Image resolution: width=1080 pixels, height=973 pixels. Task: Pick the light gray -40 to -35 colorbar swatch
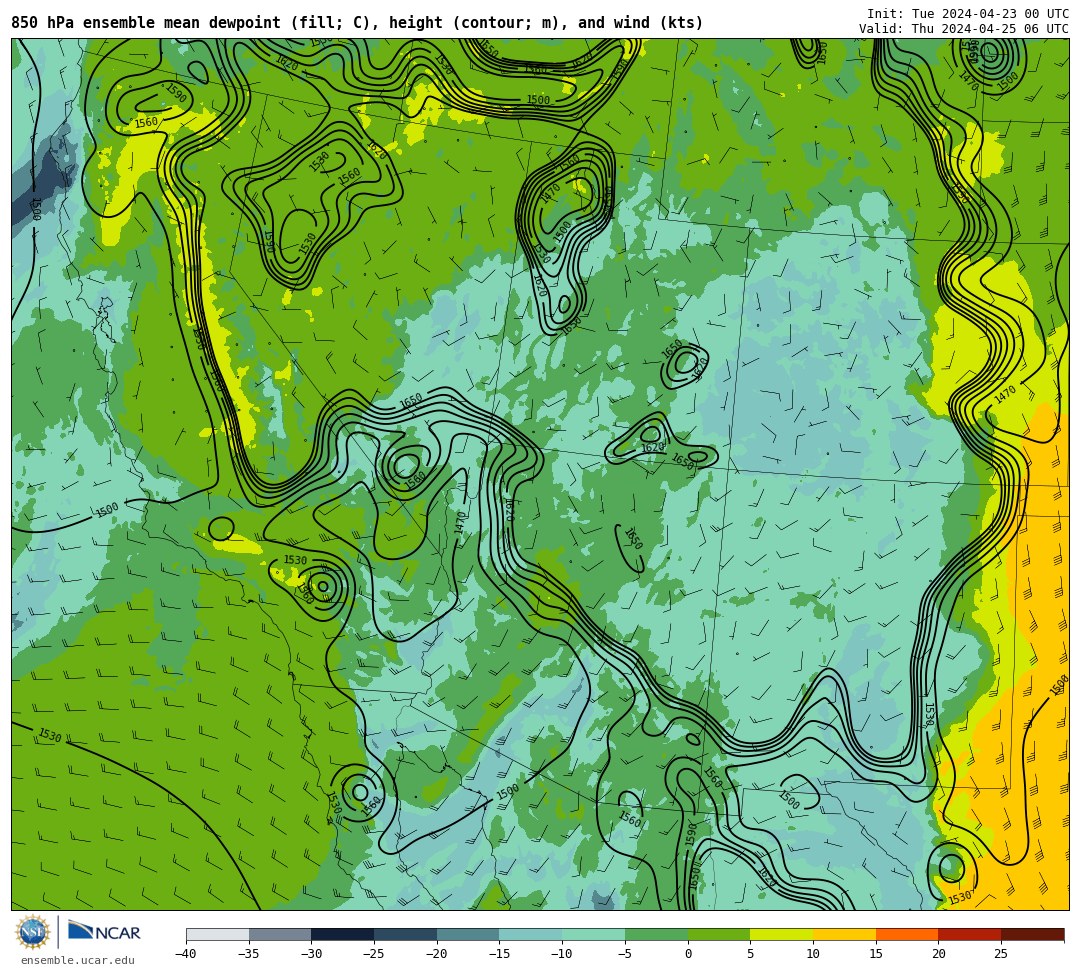pyautogui.click(x=217, y=934)
